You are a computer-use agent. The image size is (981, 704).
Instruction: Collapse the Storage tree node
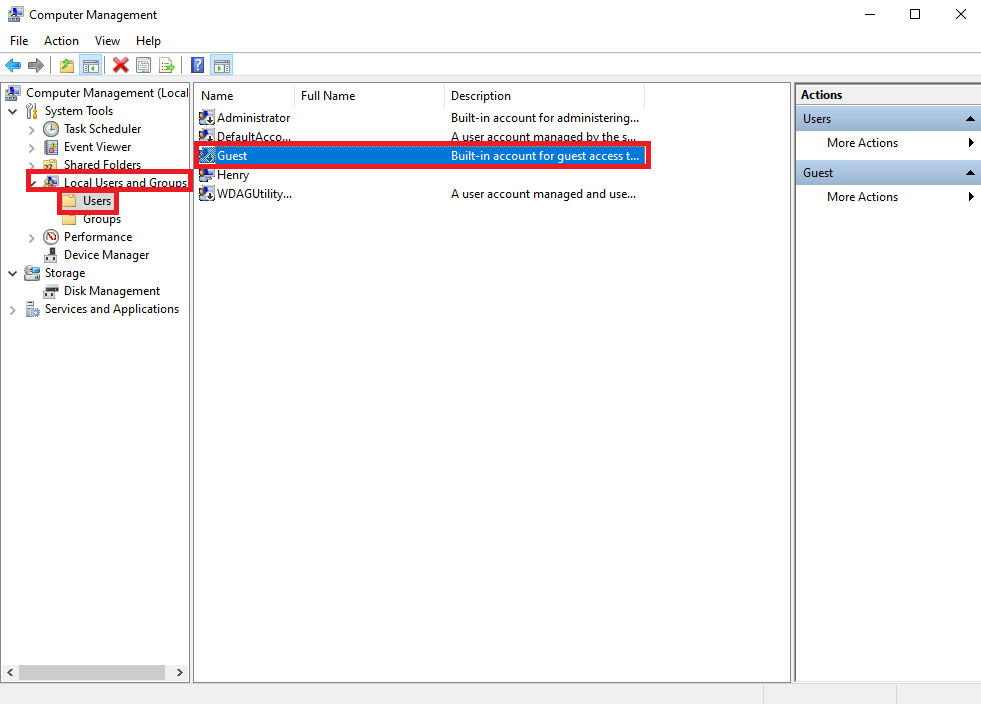[x=13, y=273]
